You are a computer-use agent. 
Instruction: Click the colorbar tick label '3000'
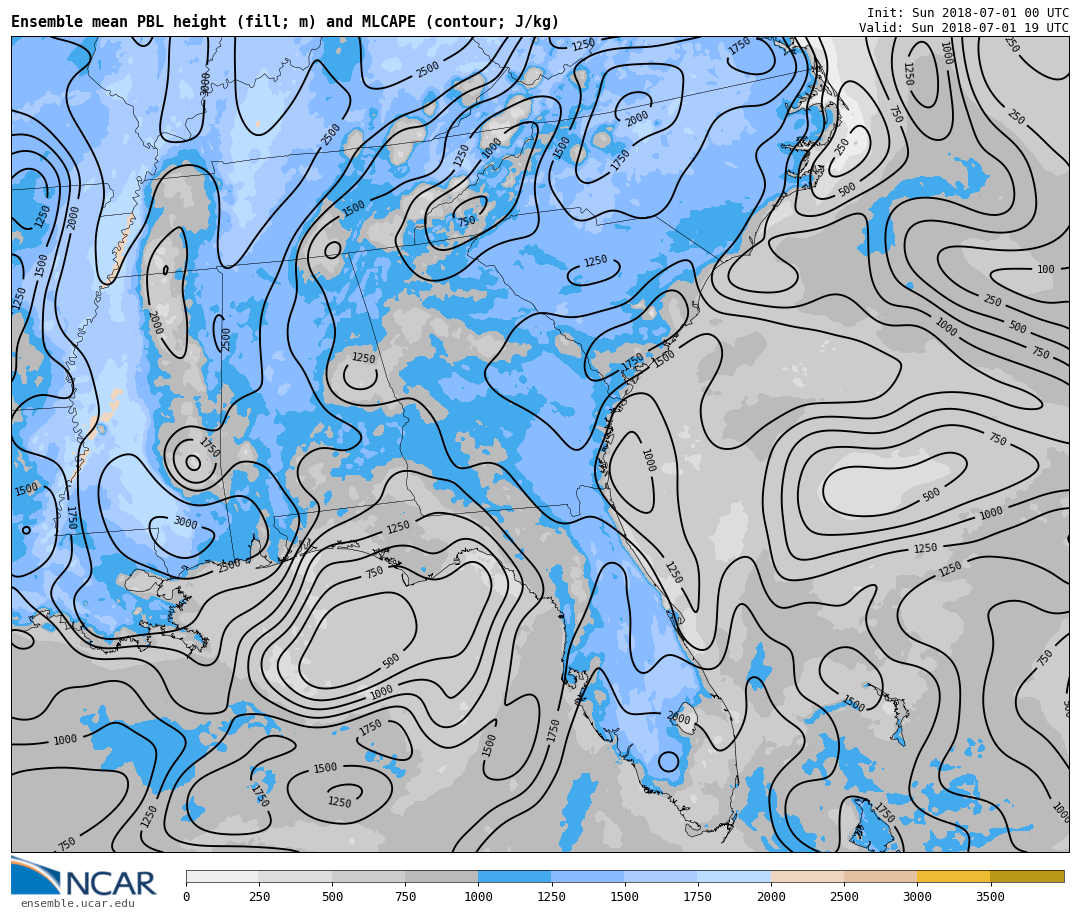coord(917,896)
